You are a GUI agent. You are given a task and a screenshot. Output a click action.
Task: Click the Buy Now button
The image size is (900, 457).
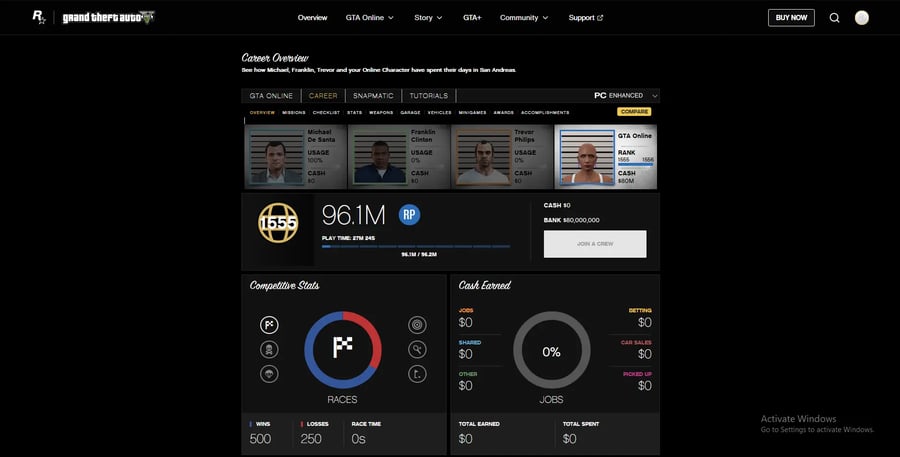pos(791,17)
